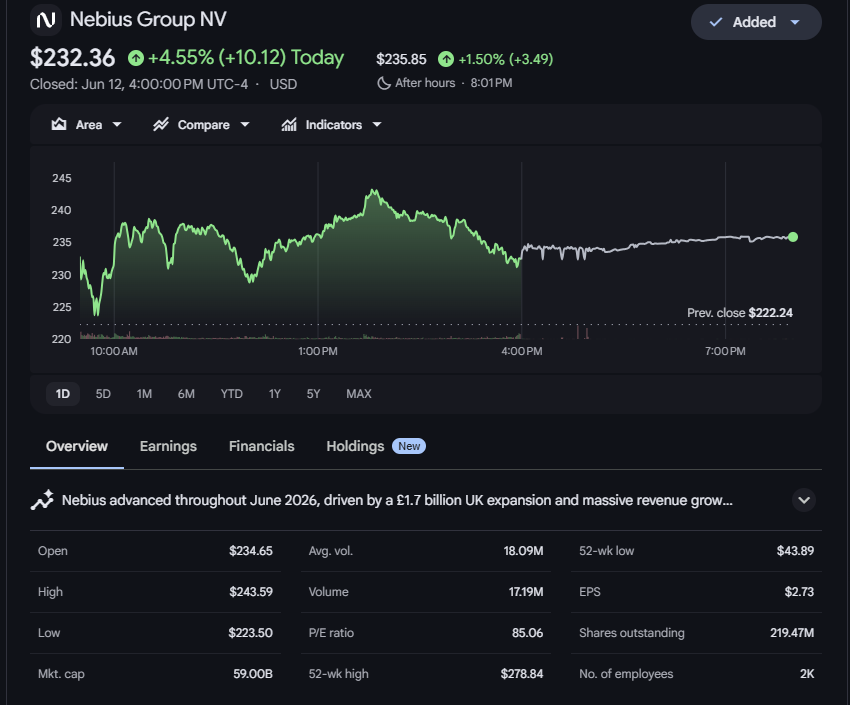Switch to the Earnings tab
This screenshot has width=850, height=705.
tap(168, 446)
